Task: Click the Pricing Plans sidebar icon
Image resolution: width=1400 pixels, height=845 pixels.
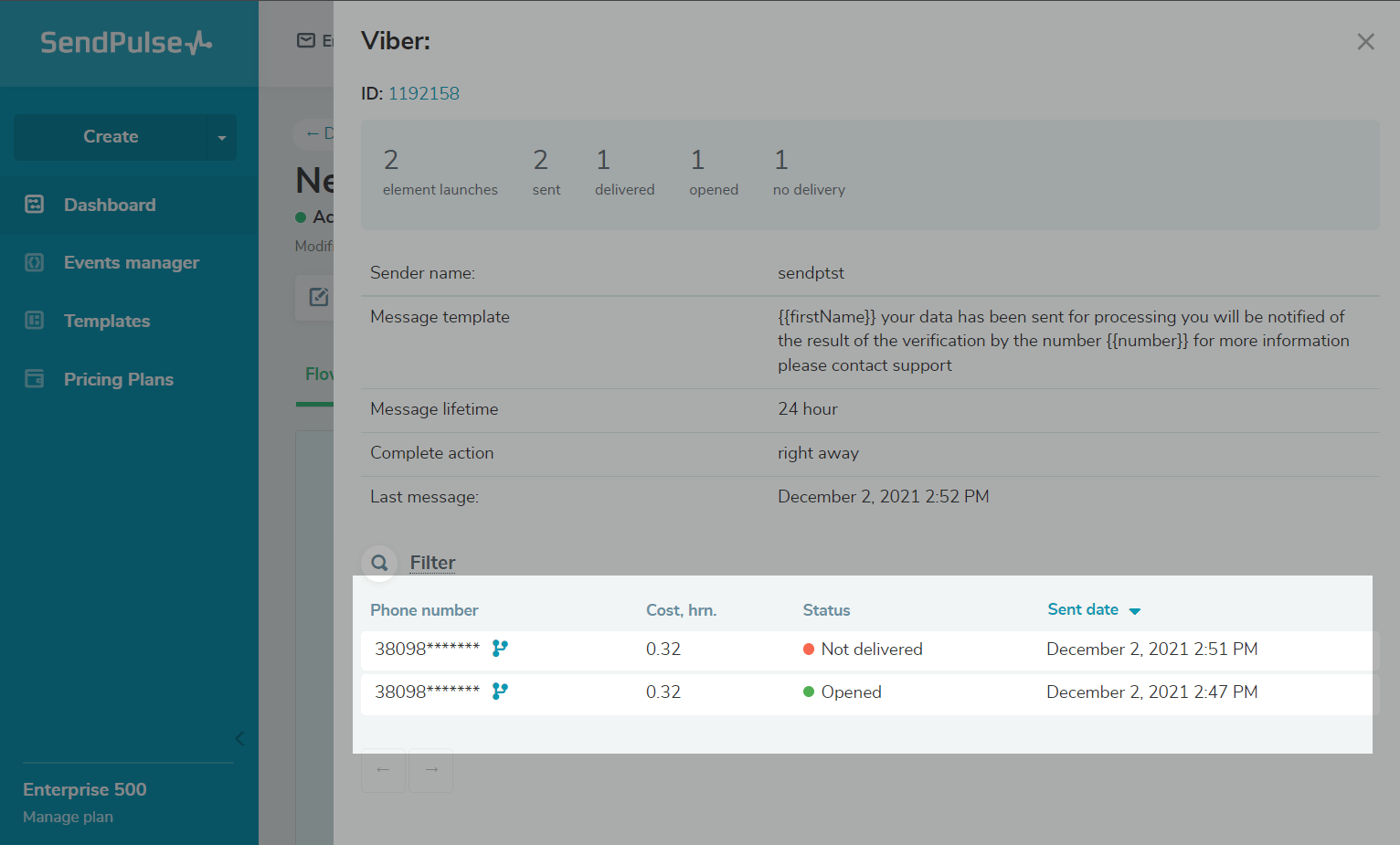Action: click(35, 379)
